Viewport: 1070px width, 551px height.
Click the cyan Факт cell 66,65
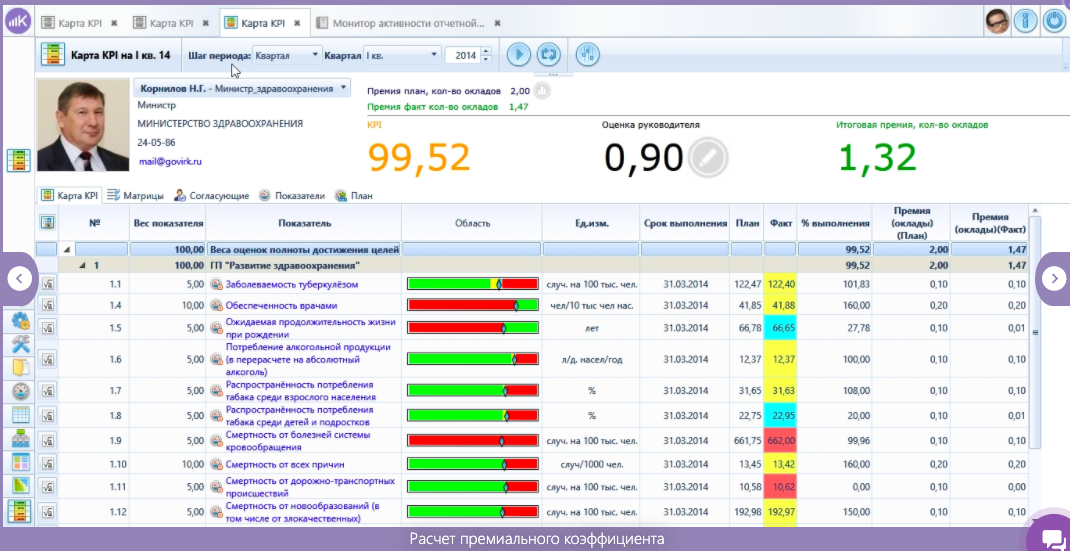781,328
